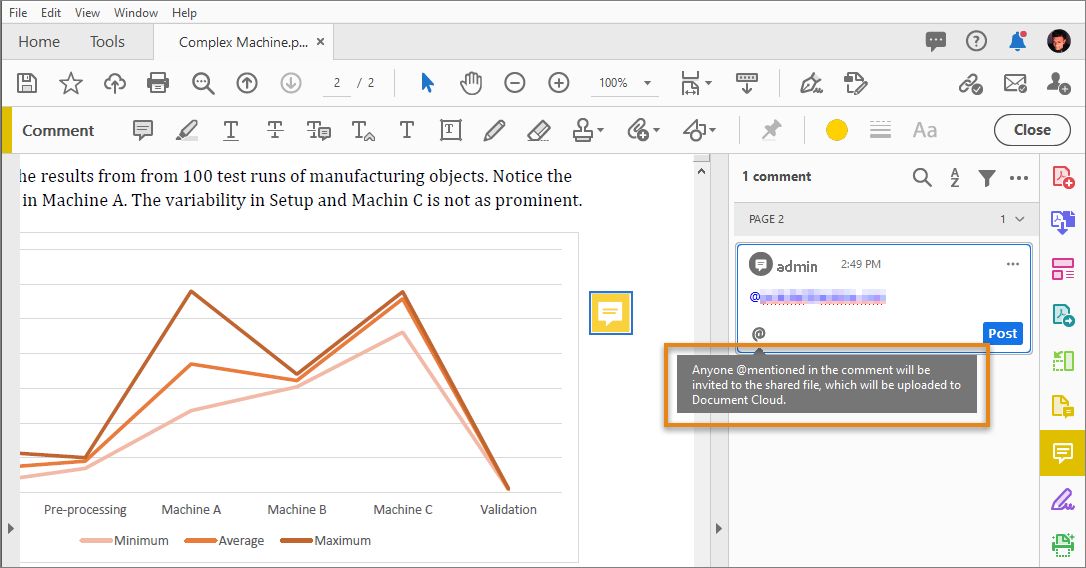Screen dimensions: 1086x568
Task: Select the replace text note tool
Action: coord(319,130)
